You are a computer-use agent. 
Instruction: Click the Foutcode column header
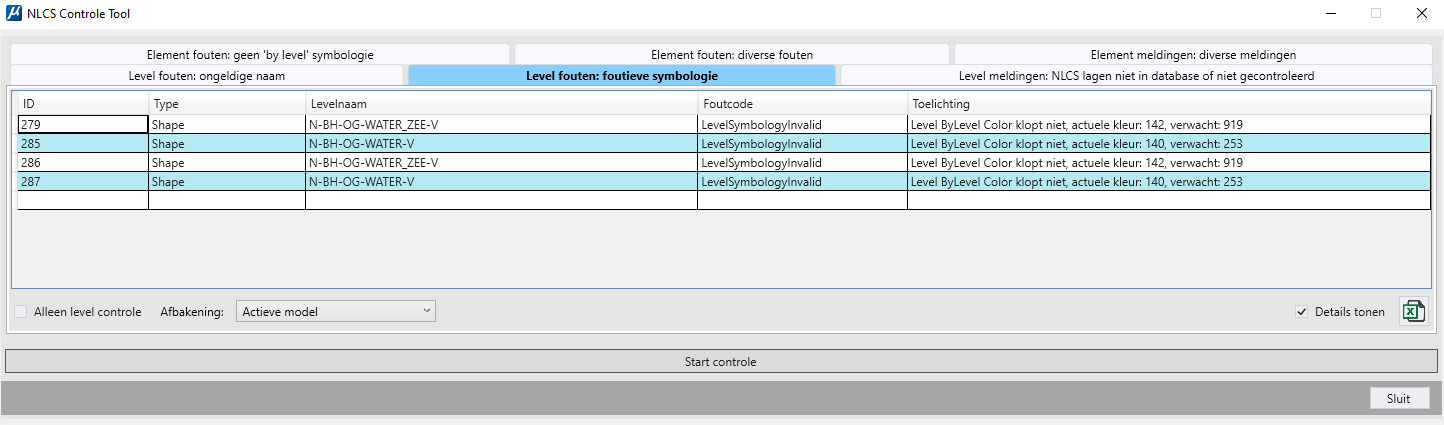click(802, 104)
